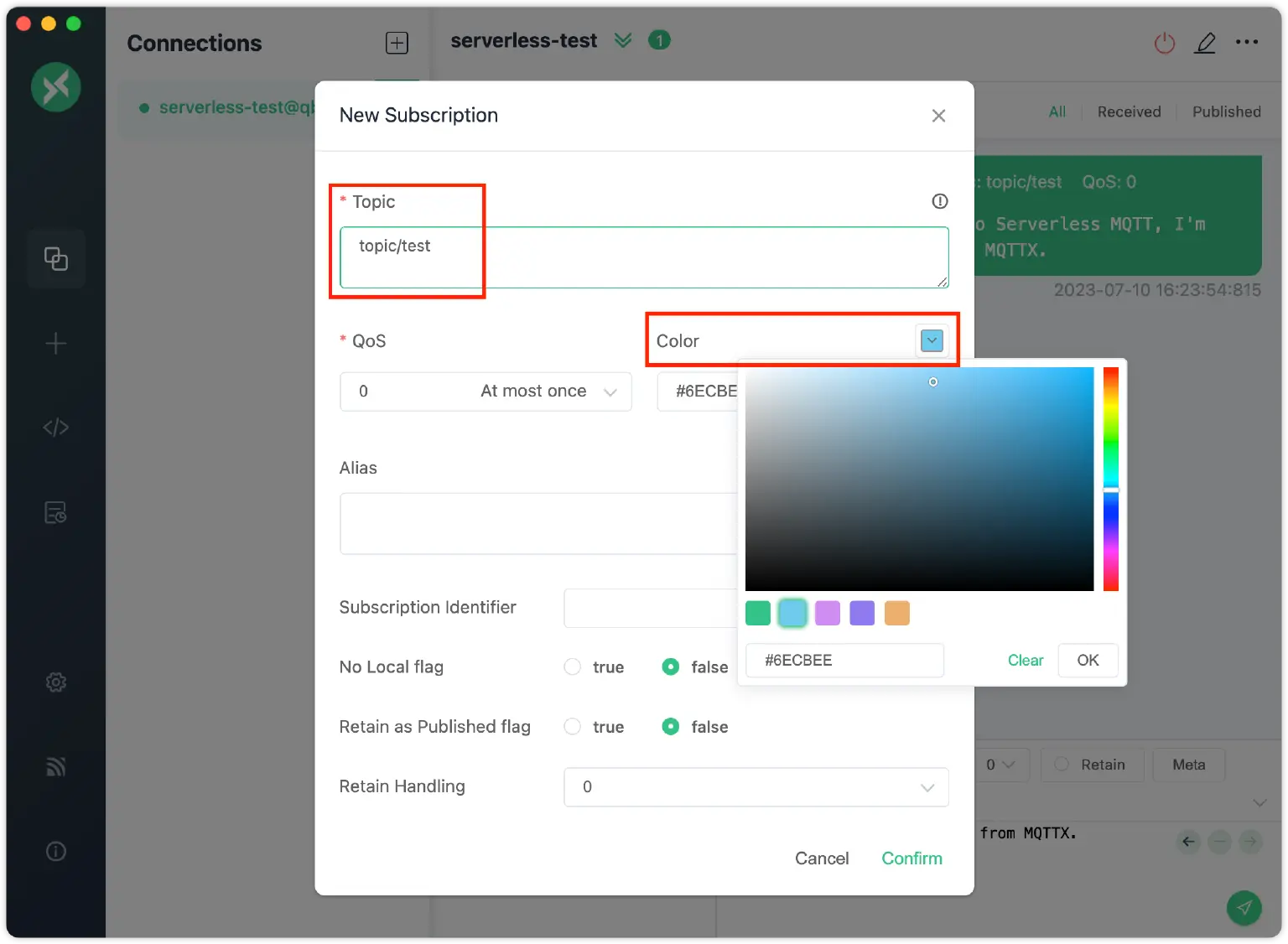Expand the Retain Handling dropdown
Viewport: 1288px width, 944px height.
(756, 787)
